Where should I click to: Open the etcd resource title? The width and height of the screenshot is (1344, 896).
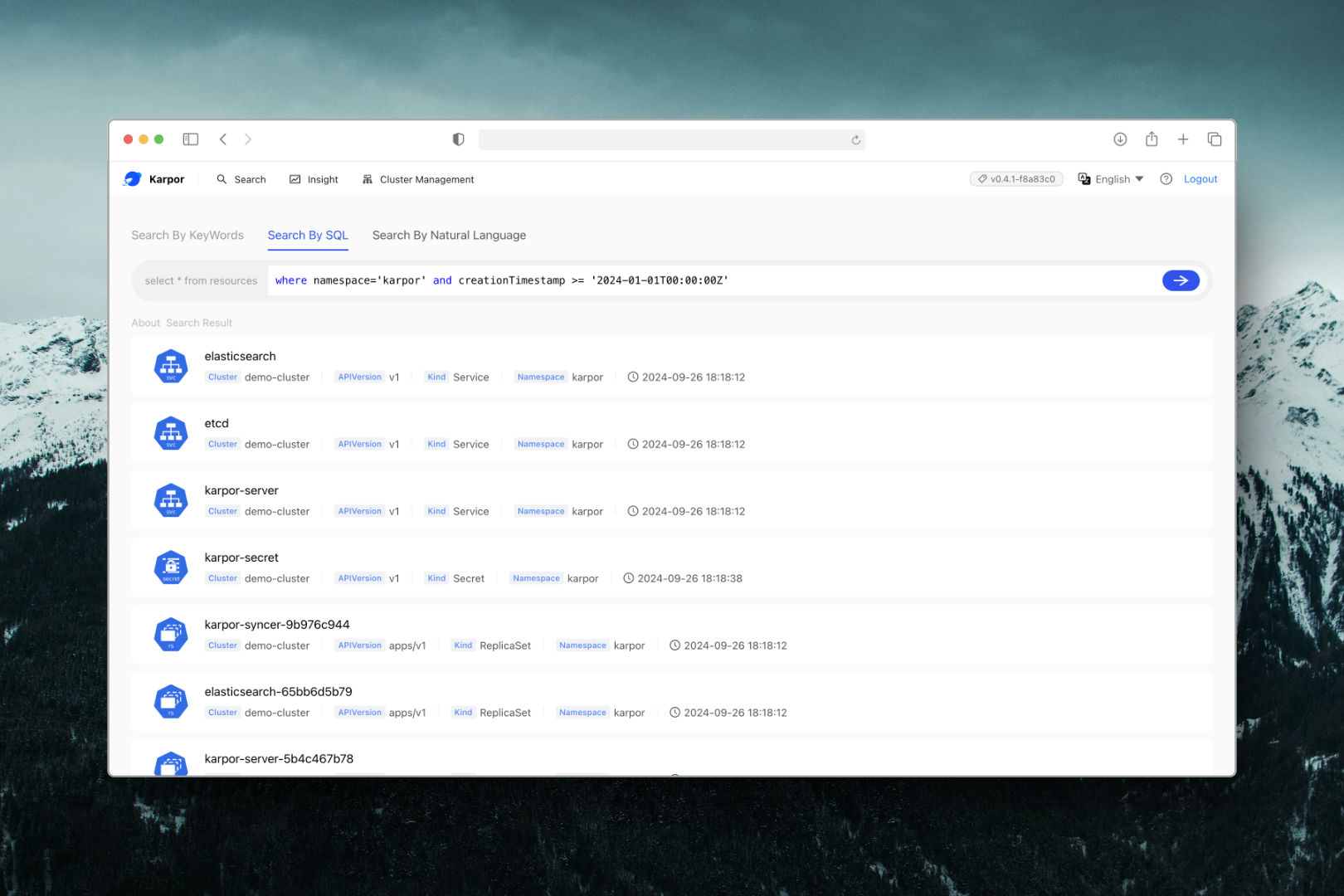[217, 423]
